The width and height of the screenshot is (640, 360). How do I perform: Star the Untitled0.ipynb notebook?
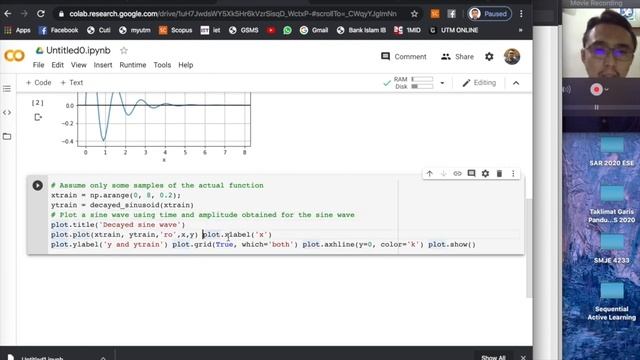124,51
